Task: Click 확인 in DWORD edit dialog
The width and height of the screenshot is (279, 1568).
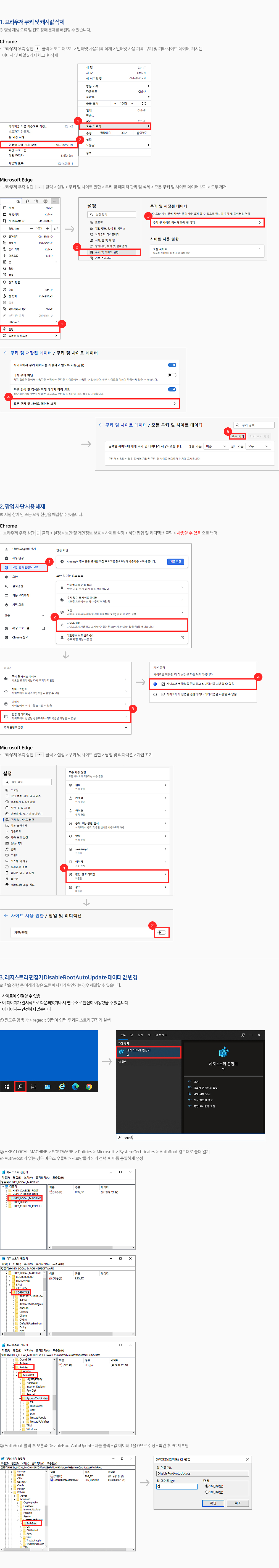Action: pyautogui.click(x=213, y=1503)
